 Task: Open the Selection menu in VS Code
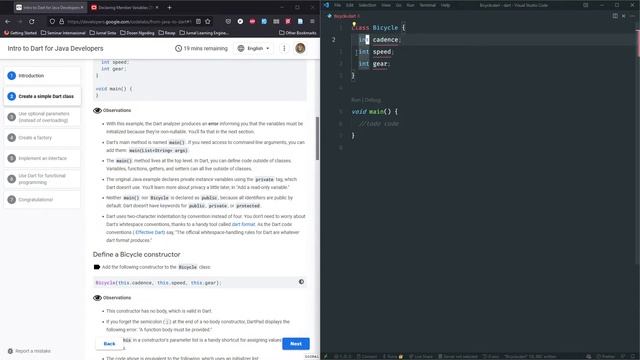(367, 5)
